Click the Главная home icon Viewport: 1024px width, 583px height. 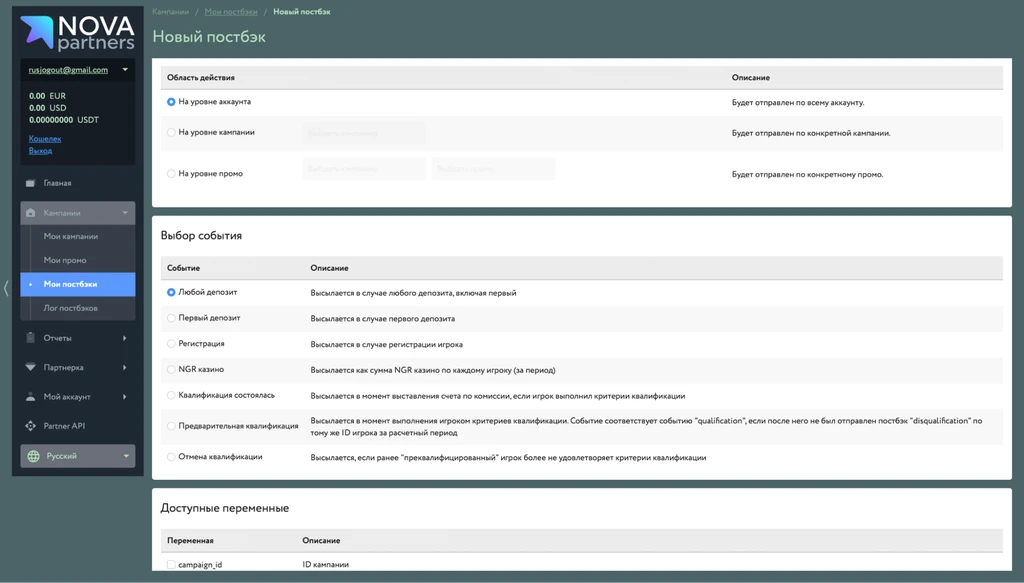tap(30, 183)
